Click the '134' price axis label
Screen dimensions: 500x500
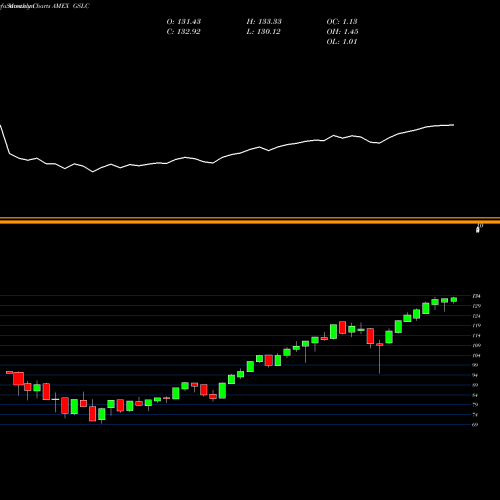476,296
